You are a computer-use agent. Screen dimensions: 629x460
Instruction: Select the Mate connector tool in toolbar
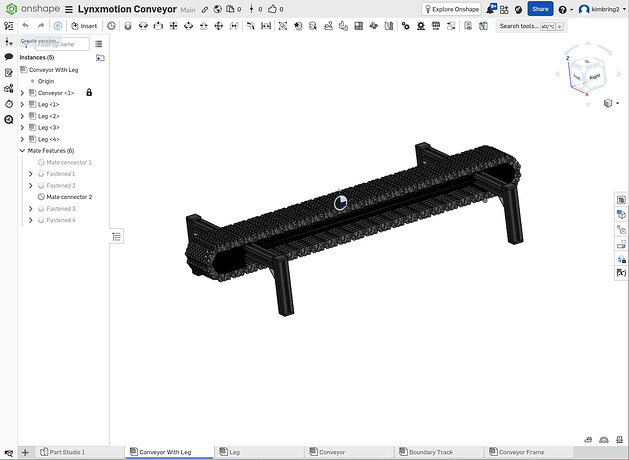coord(111,26)
